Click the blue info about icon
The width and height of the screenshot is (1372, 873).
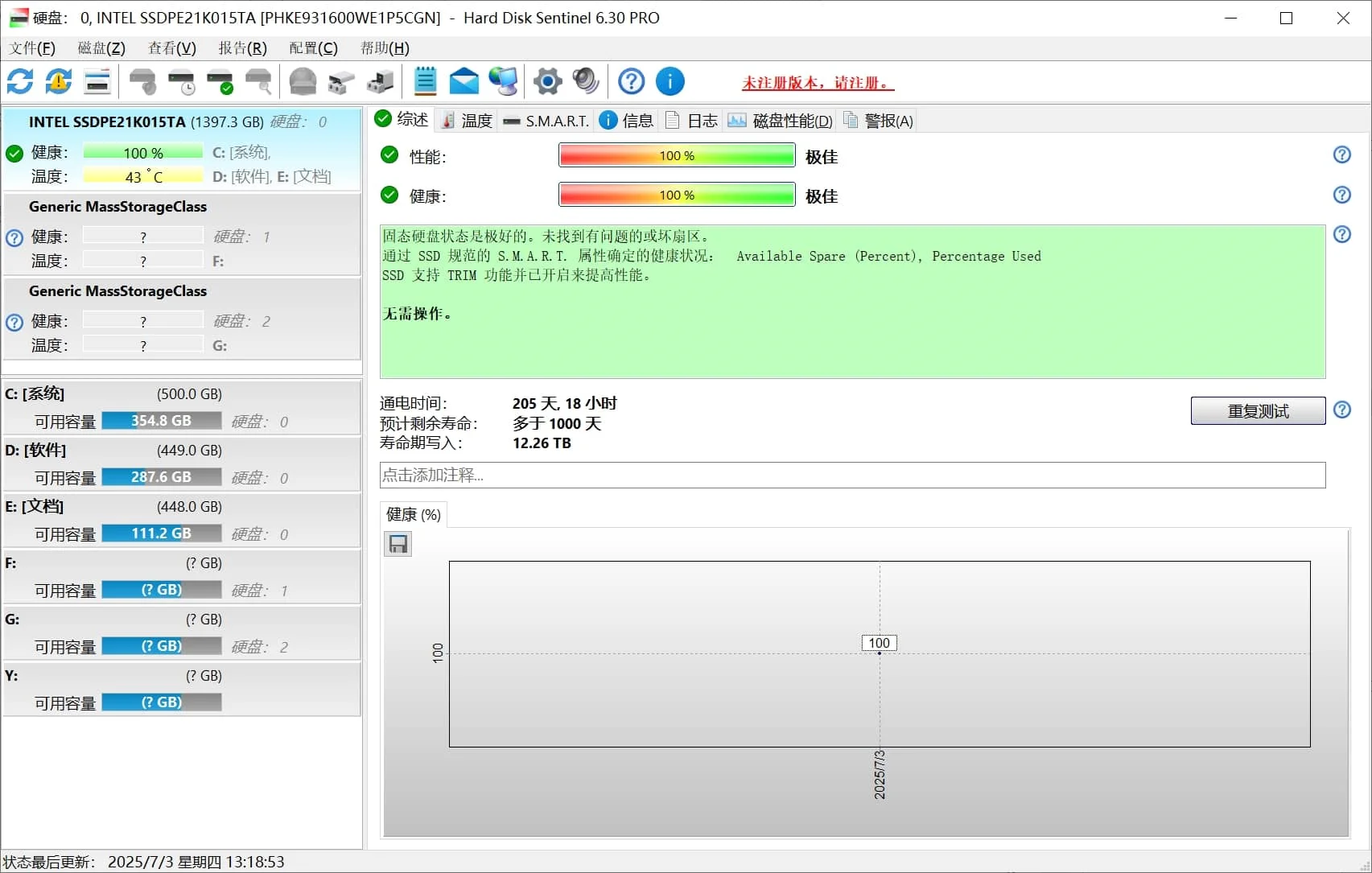click(670, 81)
